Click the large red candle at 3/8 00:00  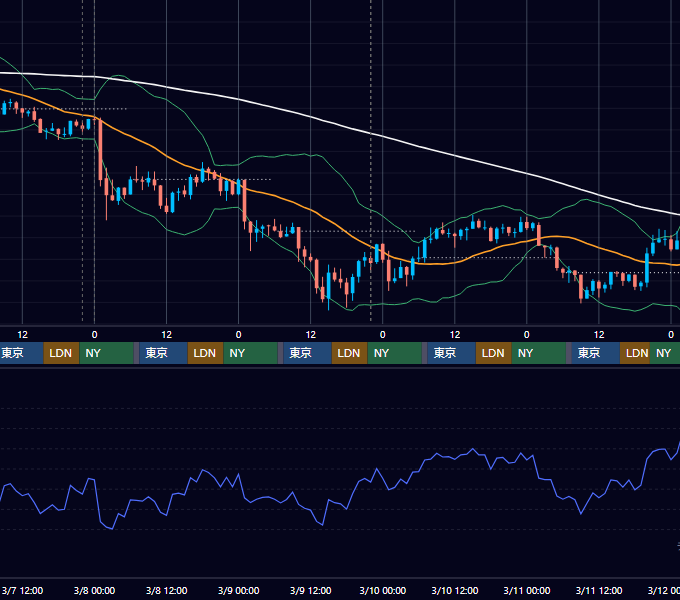tap(101, 150)
